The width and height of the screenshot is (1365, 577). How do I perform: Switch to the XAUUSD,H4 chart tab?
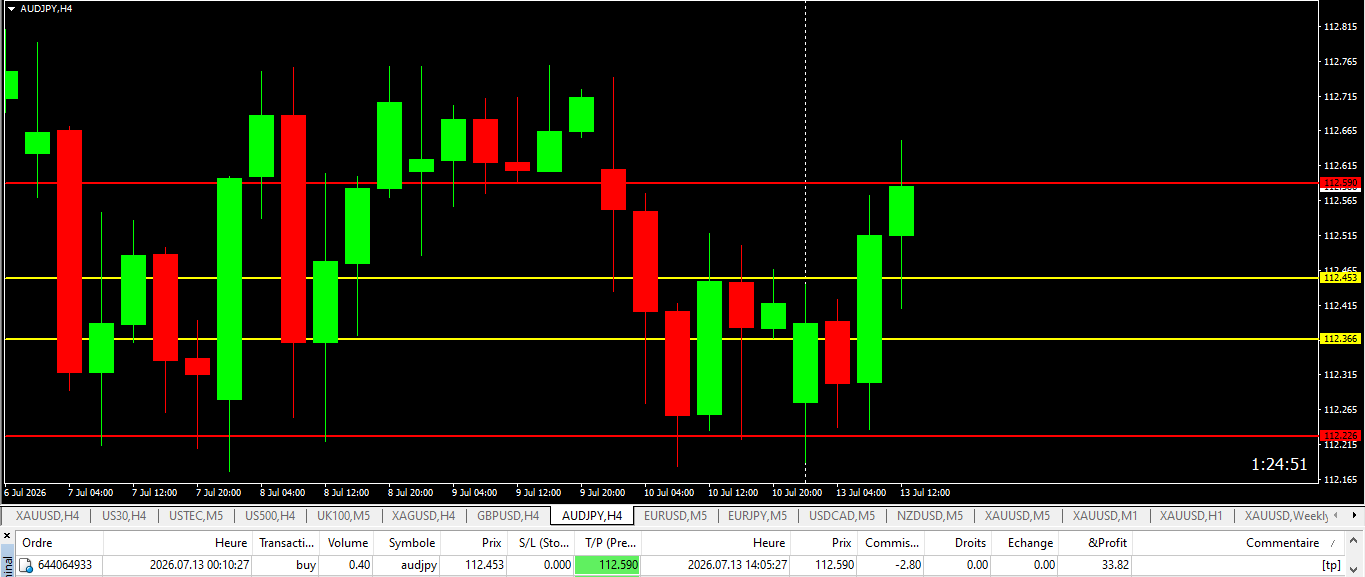pos(47,516)
